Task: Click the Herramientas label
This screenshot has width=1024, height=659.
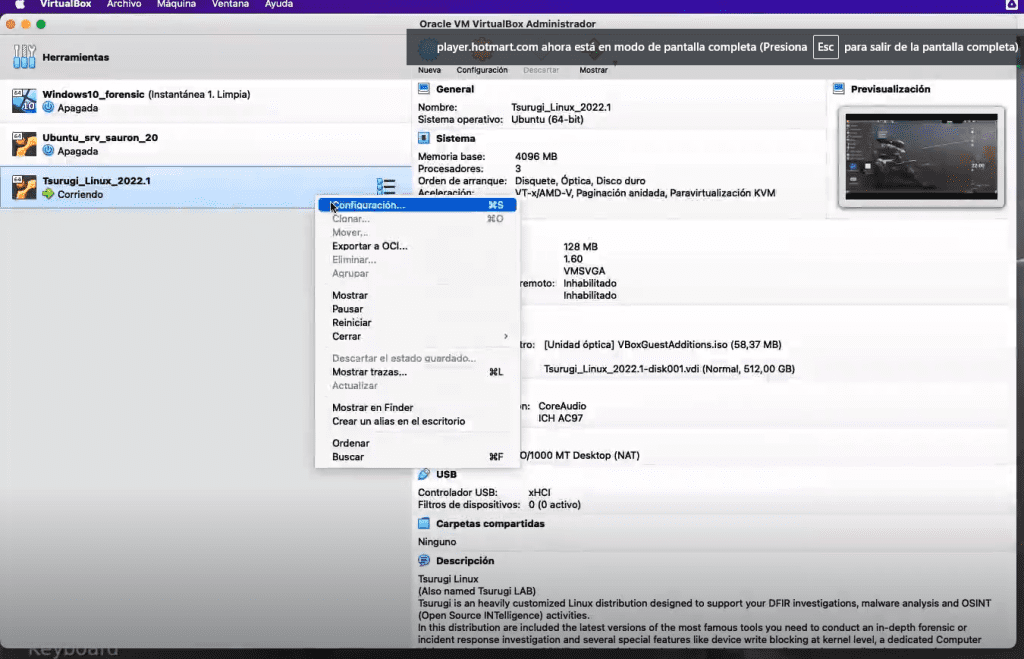Action: pos(76,57)
